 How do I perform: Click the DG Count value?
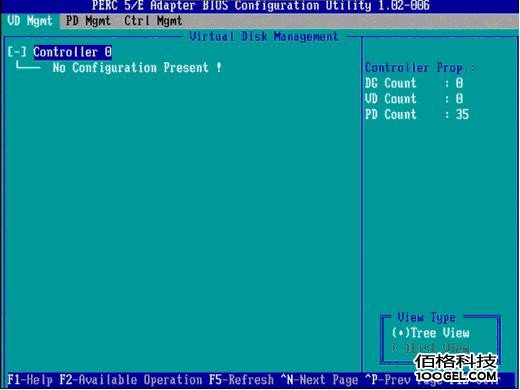(x=459, y=83)
